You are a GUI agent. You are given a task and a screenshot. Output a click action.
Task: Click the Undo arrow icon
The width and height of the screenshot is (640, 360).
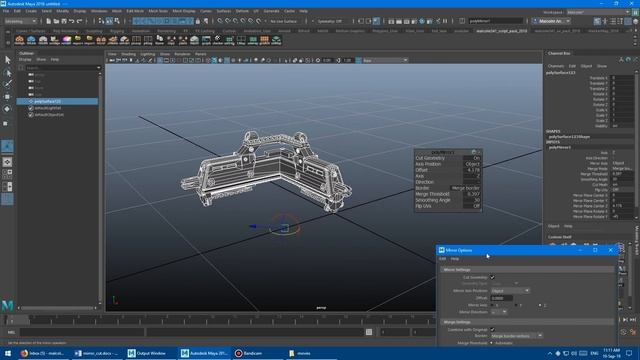(x=71, y=21)
